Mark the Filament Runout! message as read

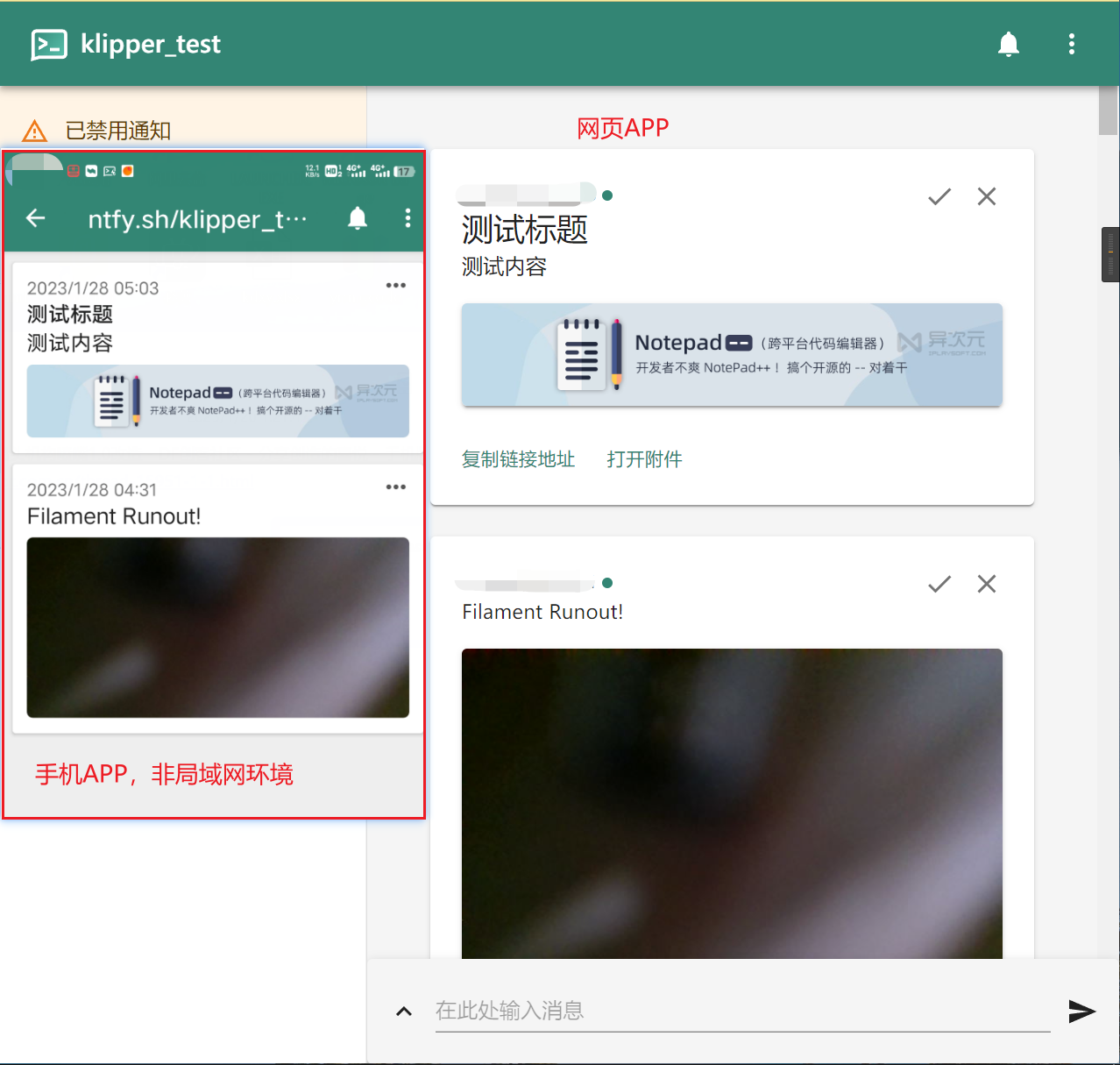(939, 584)
